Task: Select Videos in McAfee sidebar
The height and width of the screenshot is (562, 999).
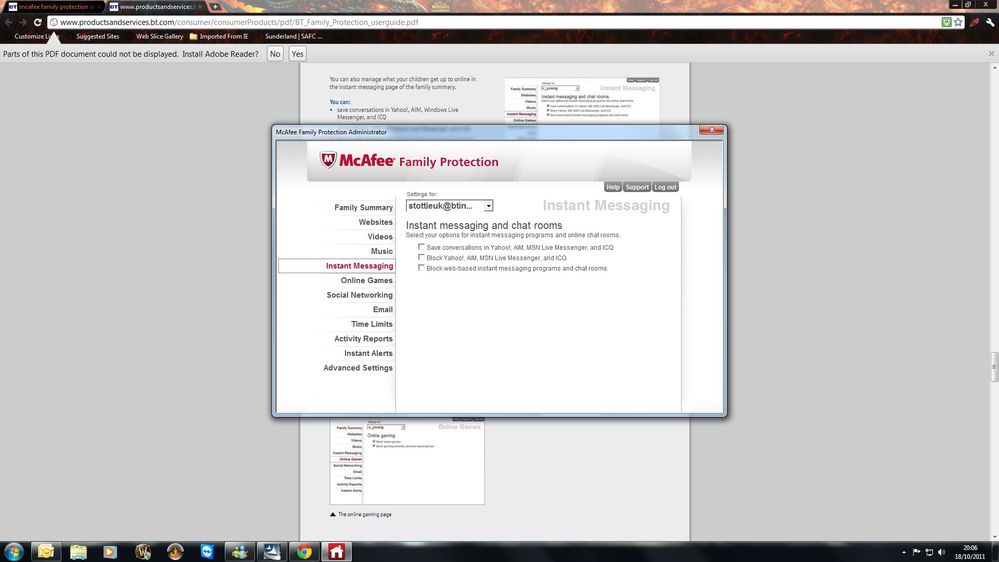Action: pos(380,236)
